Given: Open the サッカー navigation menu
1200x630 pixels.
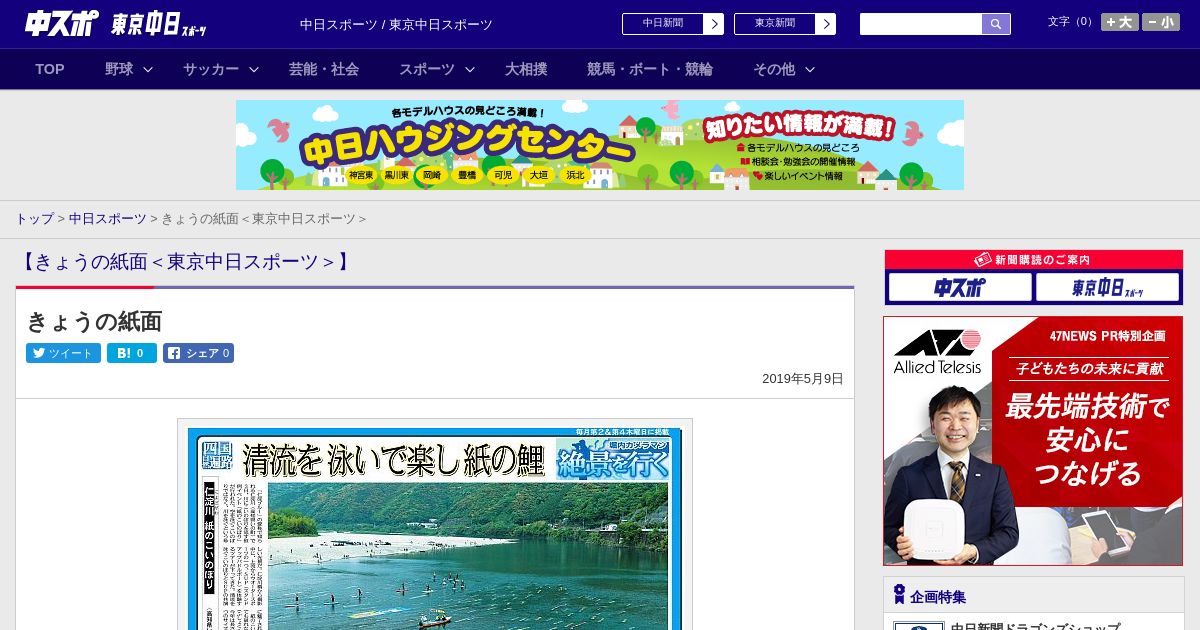Looking at the screenshot, I should tap(211, 69).
